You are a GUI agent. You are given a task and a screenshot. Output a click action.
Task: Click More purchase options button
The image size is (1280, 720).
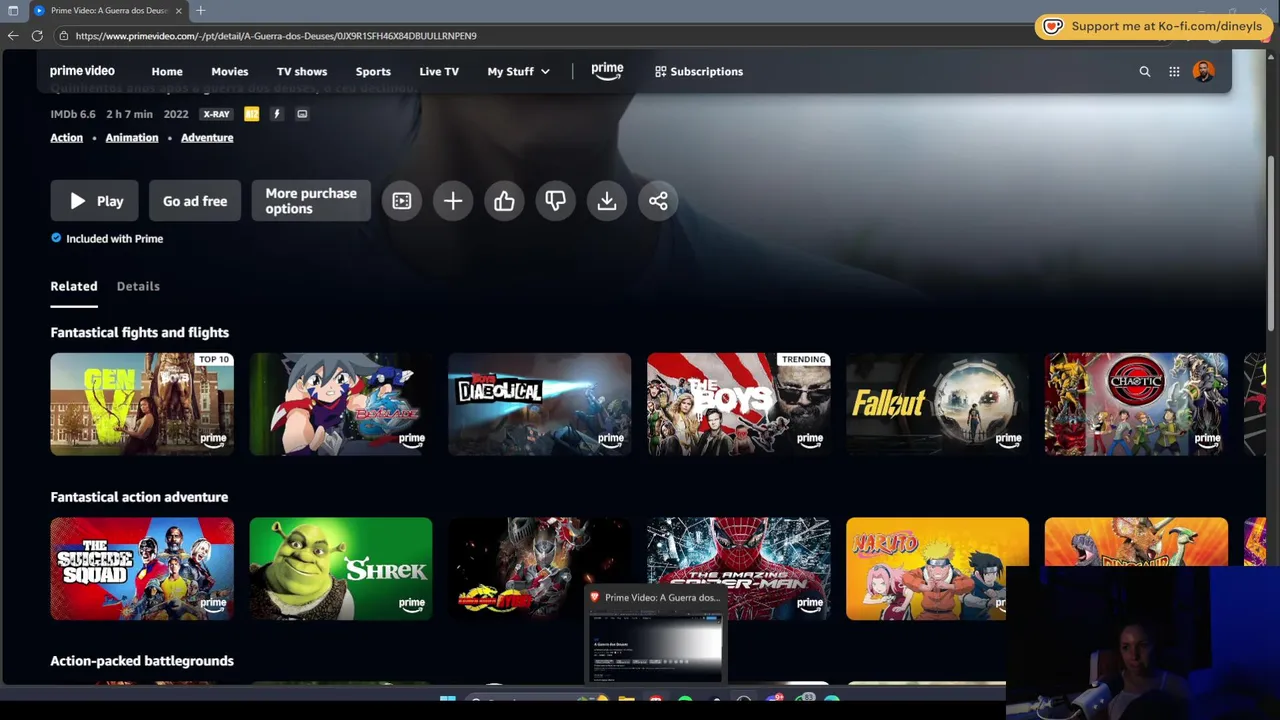pyautogui.click(x=311, y=201)
